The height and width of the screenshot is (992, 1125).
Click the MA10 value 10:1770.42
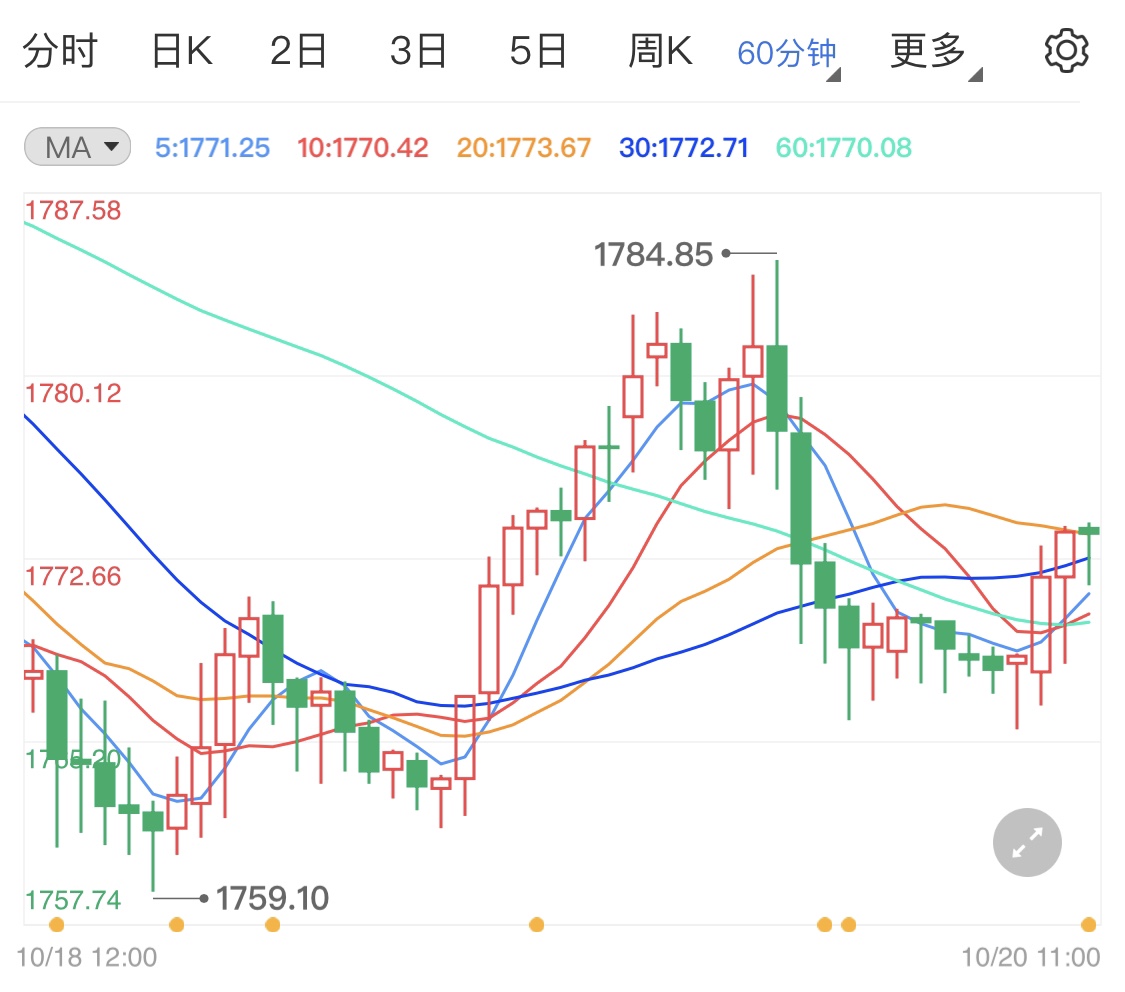pos(362,148)
